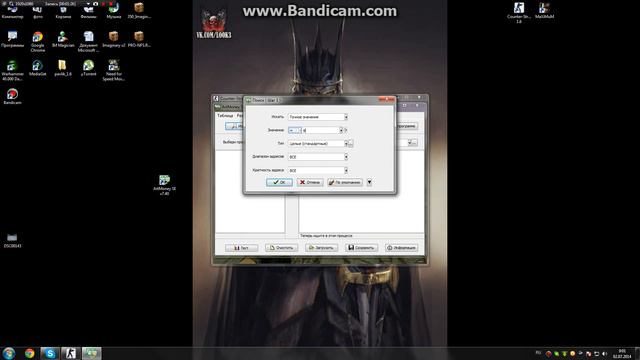Click the Тест button in ArtMoney

(241, 248)
